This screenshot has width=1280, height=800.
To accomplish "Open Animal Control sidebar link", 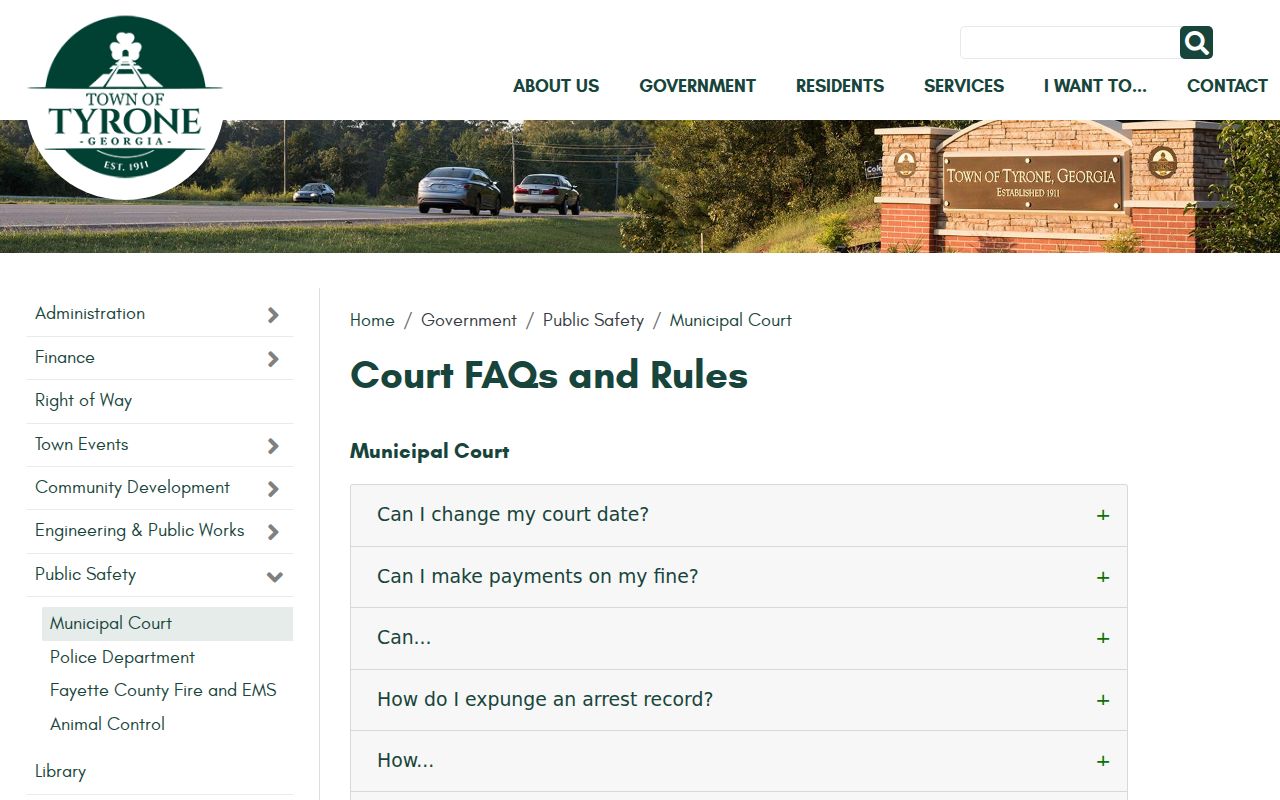I will (107, 724).
